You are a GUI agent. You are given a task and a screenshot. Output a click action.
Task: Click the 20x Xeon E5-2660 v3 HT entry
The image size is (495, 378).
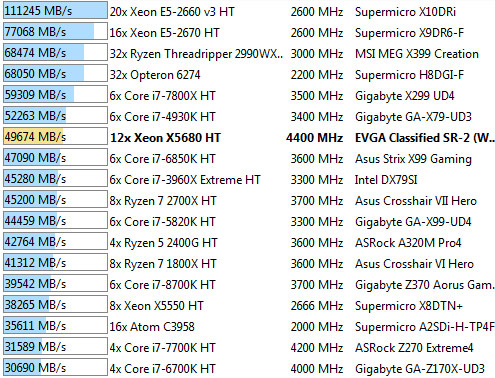click(172, 12)
